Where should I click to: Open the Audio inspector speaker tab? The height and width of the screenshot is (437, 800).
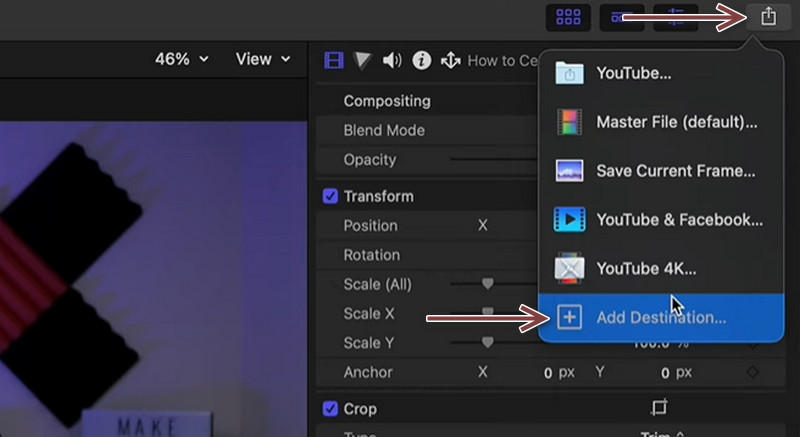392,60
